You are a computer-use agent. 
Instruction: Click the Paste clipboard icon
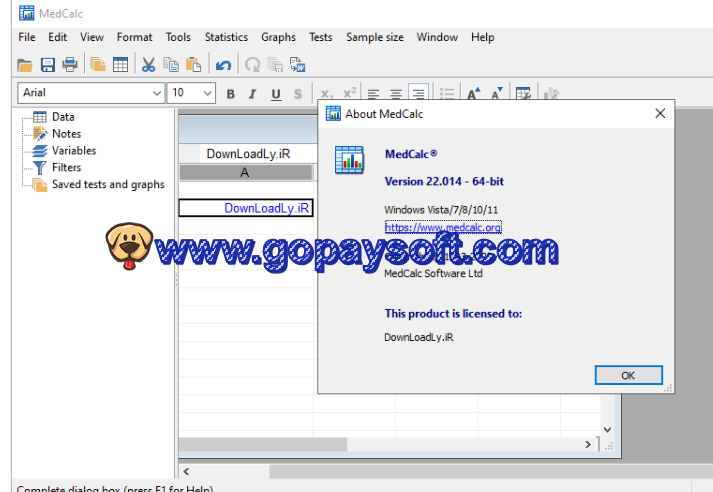coord(194,65)
